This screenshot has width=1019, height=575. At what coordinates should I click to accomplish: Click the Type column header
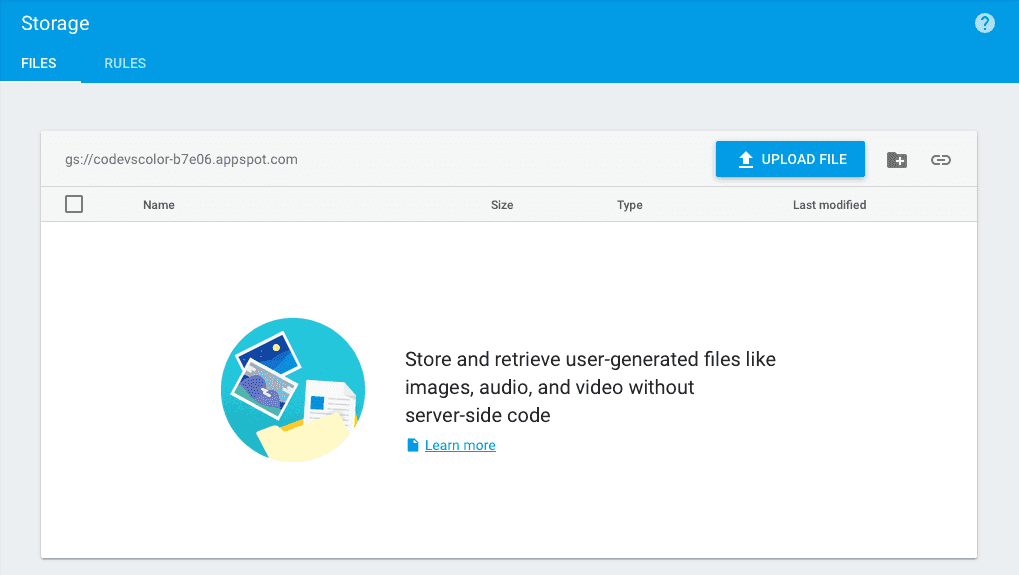pos(630,205)
